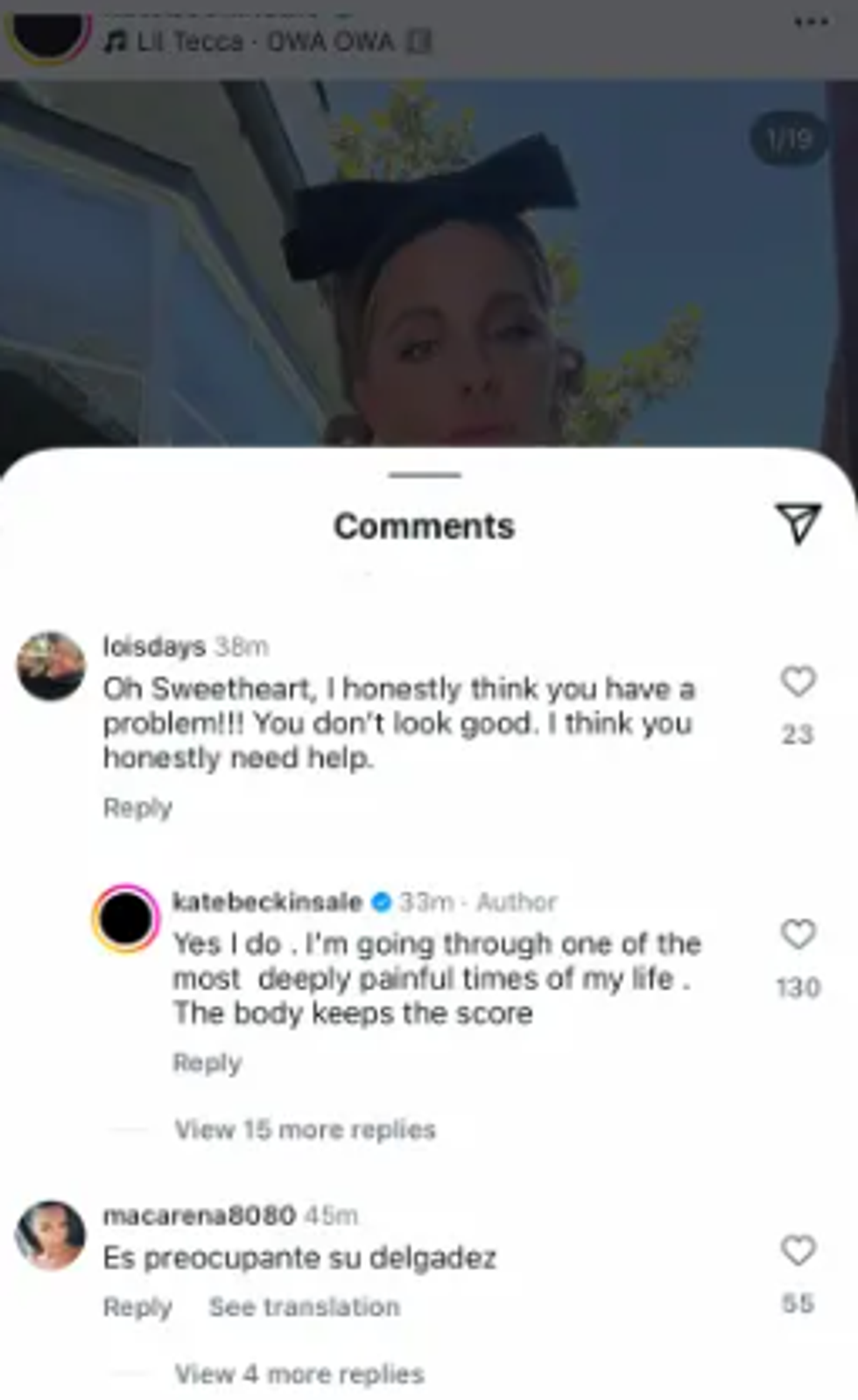Like katebeckinsale's reply with the heart

click(x=798, y=934)
